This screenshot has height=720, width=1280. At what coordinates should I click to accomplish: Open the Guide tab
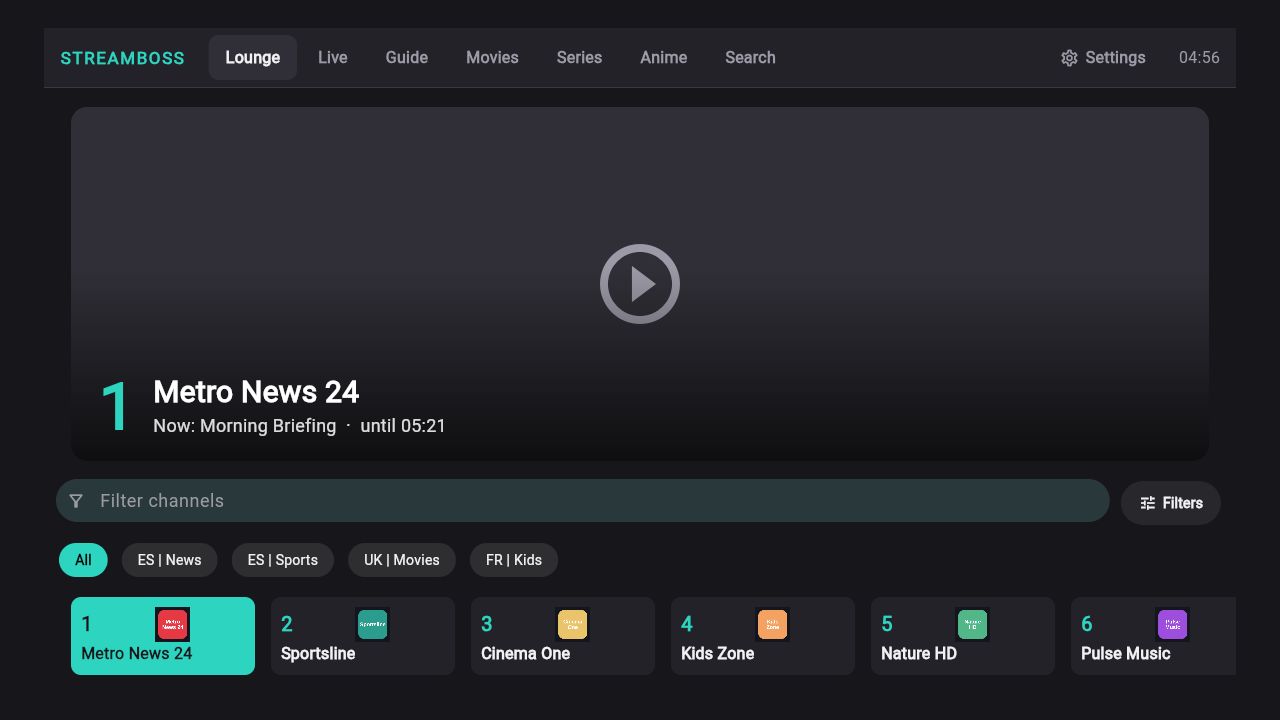407,57
